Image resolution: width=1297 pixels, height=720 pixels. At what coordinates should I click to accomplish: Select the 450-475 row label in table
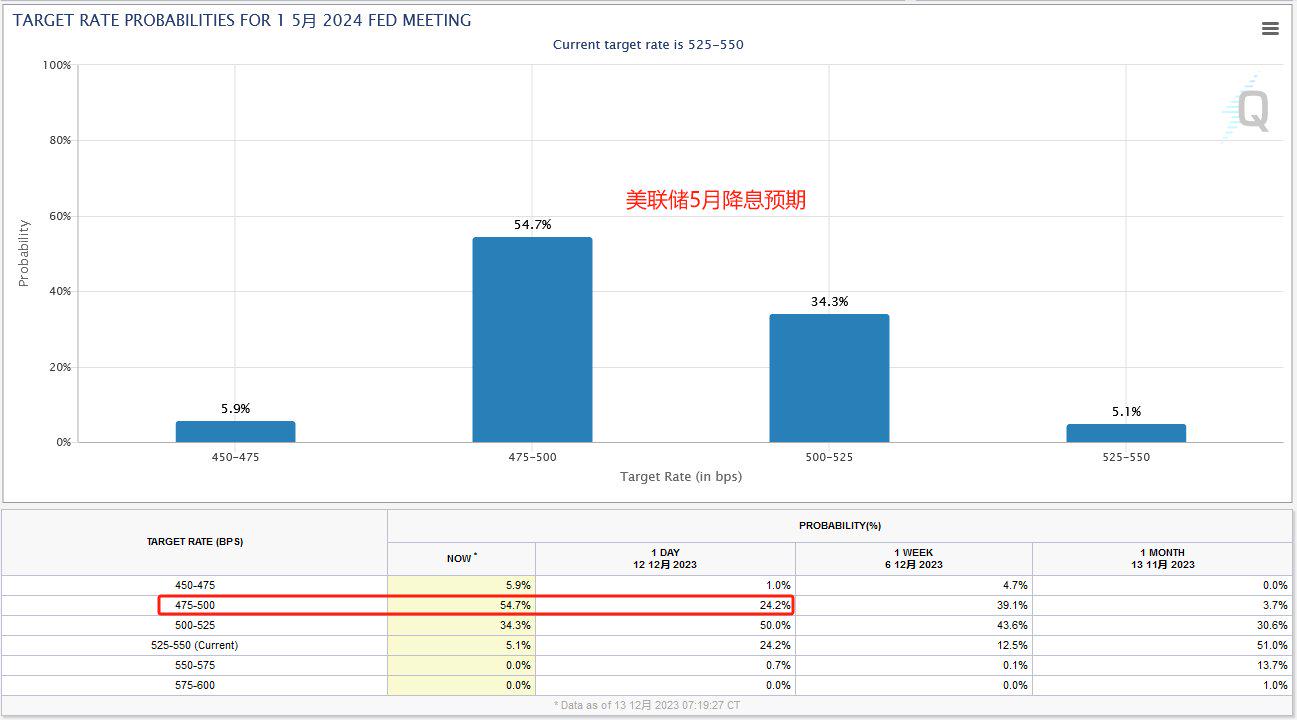click(195, 585)
